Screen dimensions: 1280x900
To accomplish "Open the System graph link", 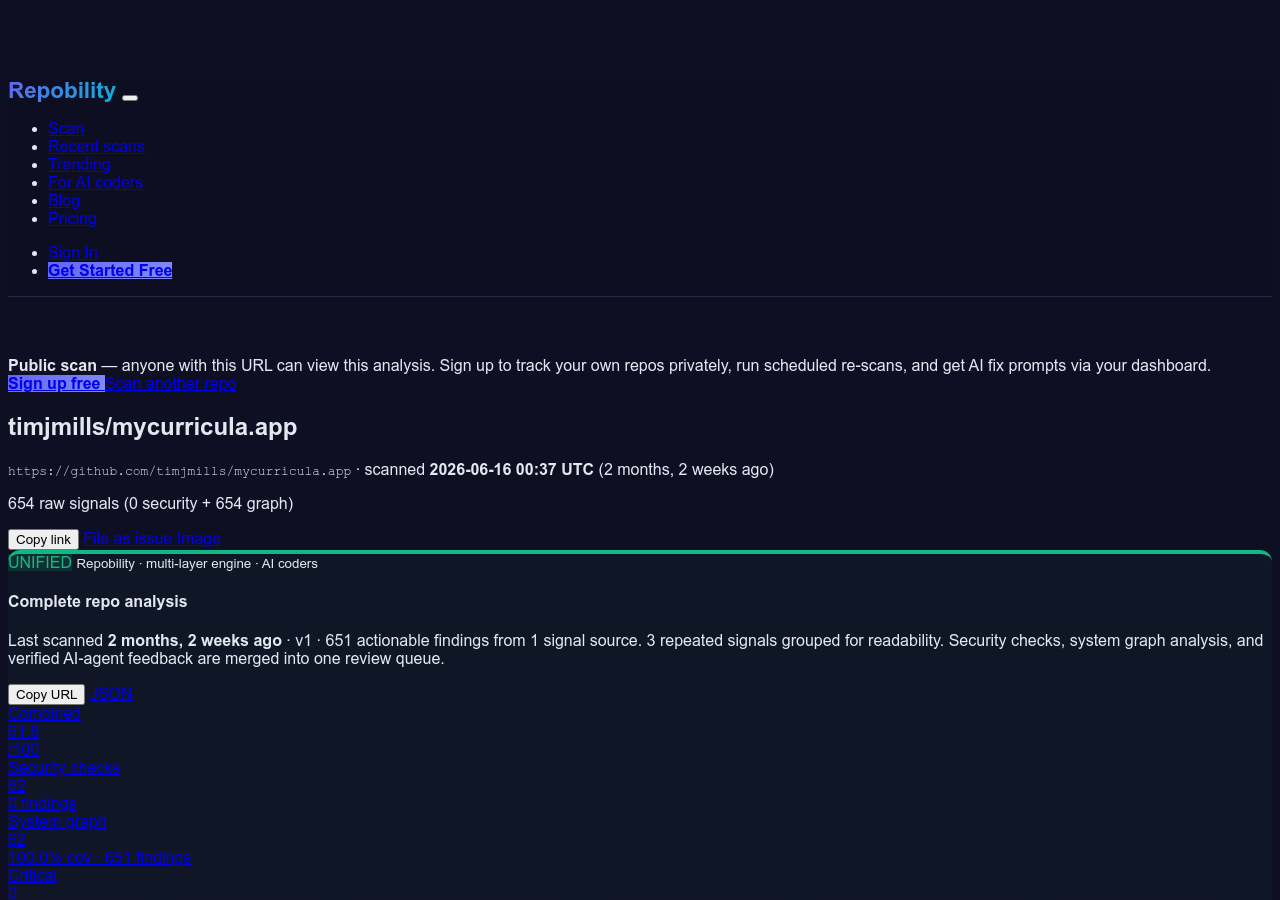I will 57,821.
